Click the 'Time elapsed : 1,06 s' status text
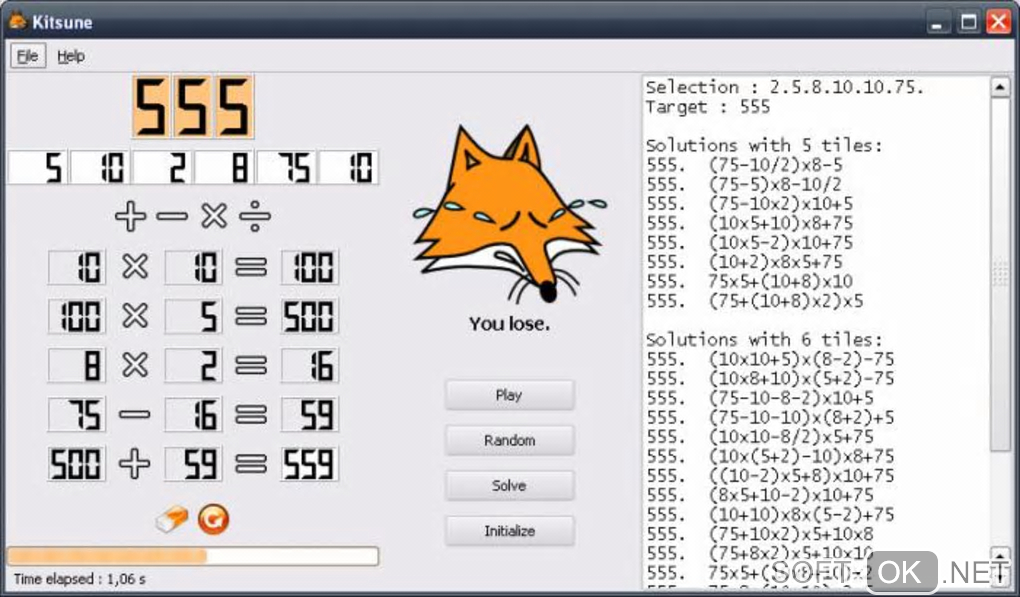 click(79, 579)
